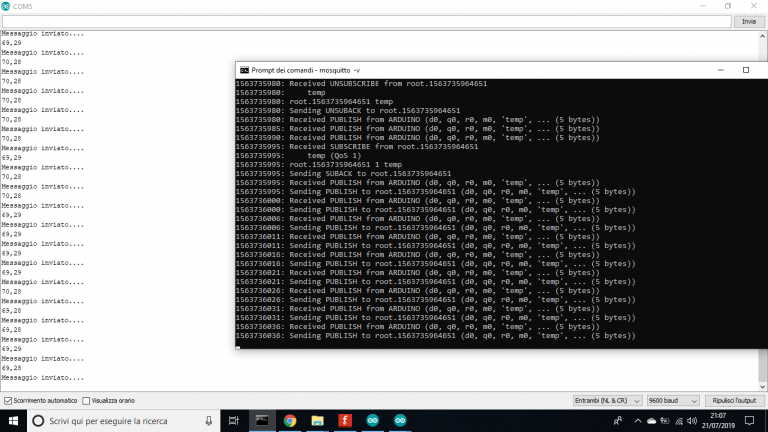Toggle the Scorrimento automatico checkbox

click(9, 400)
